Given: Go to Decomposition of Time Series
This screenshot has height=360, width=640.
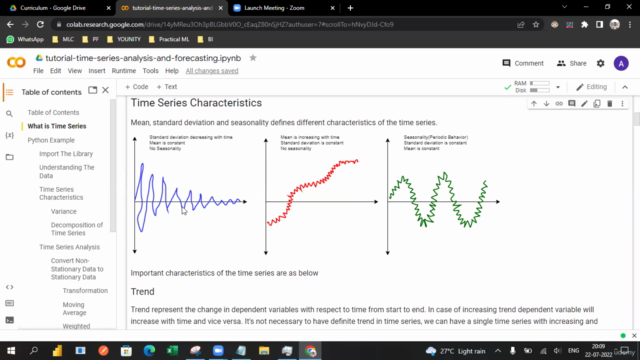Looking at the screenshot, I should pos(77,229).
